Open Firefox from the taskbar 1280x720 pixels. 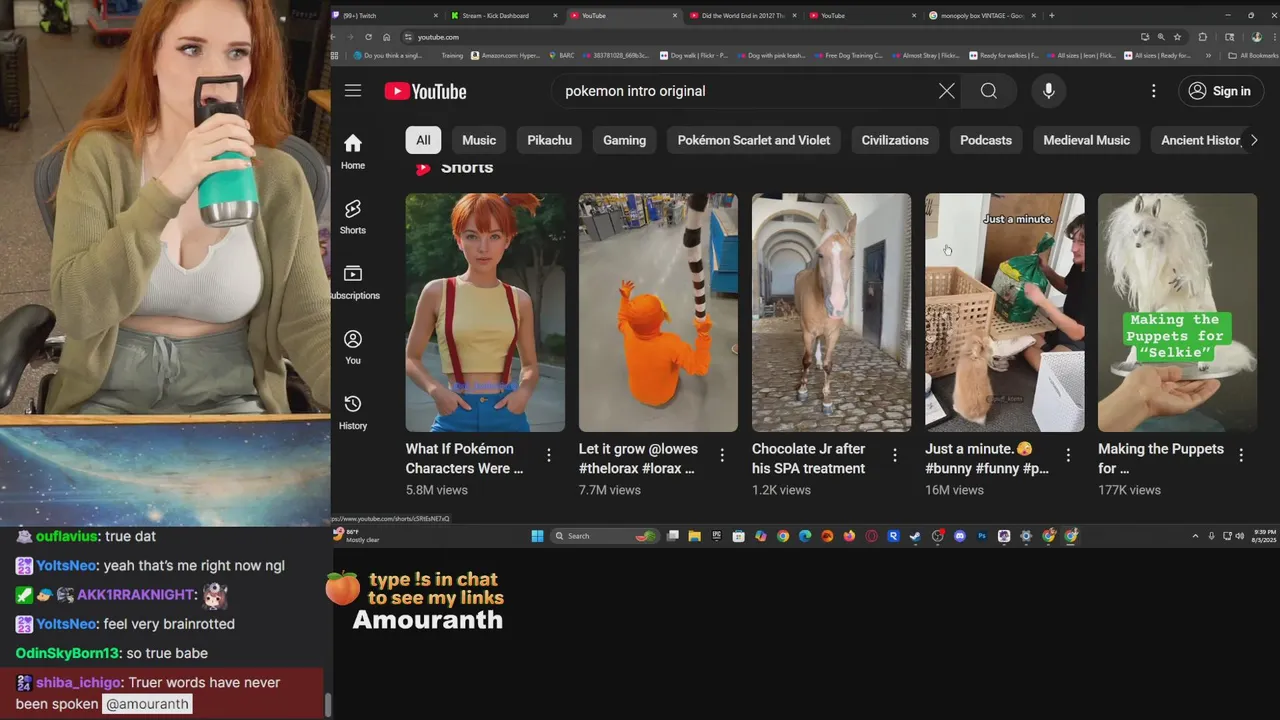click(849, 536)
